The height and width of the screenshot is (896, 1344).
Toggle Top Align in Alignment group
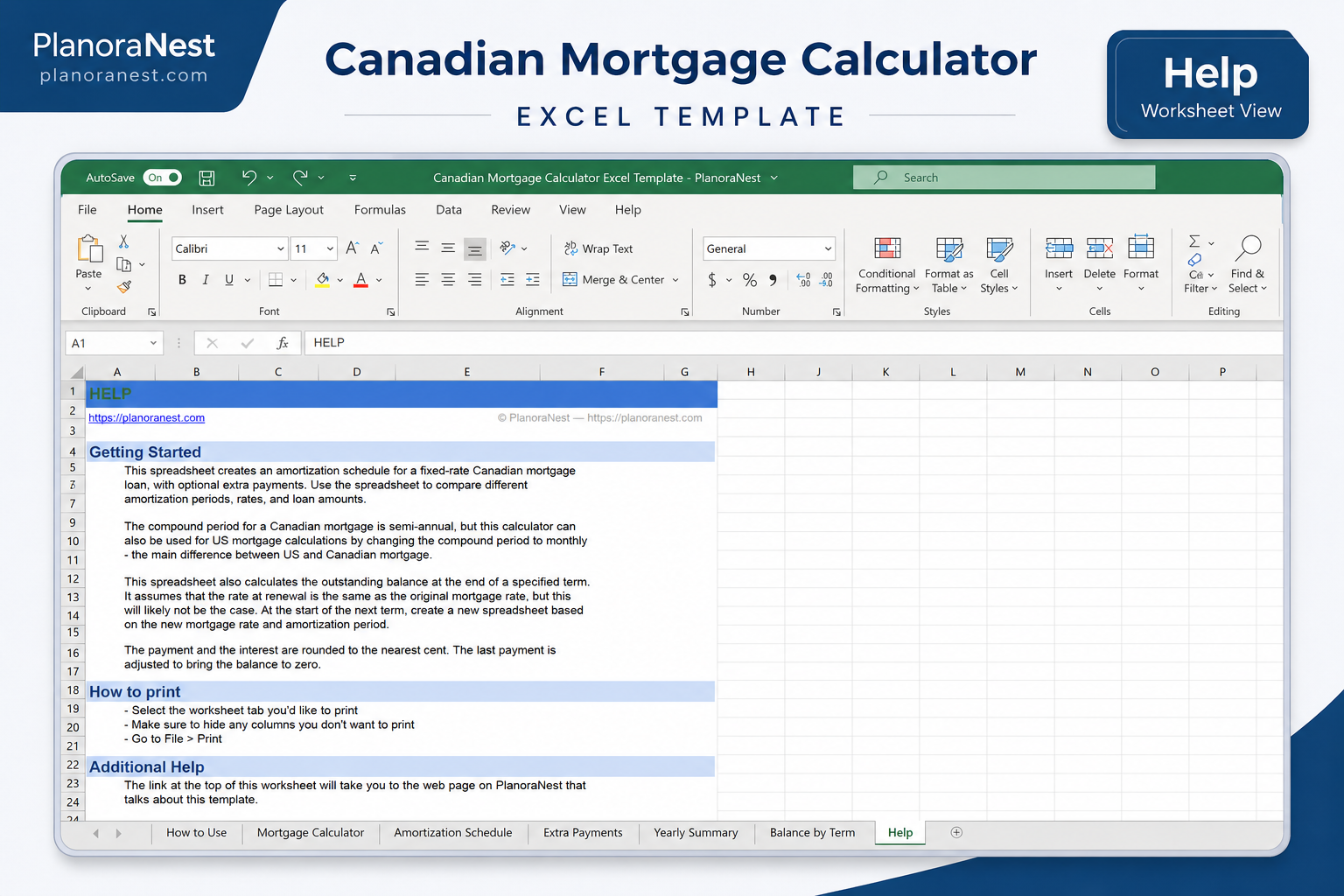[x=422, y=248]
